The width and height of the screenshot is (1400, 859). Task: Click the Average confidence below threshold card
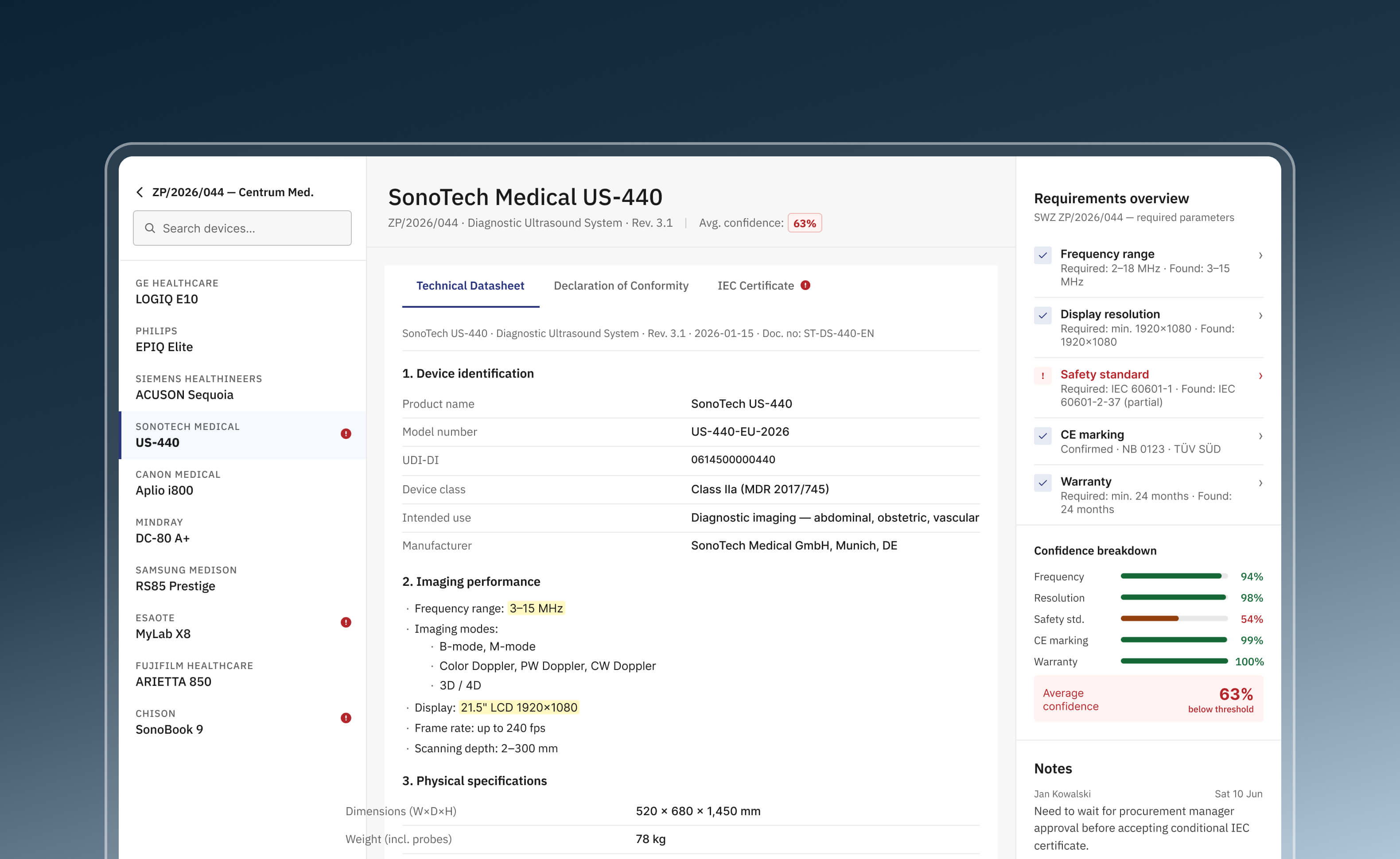pyautogui.click(x=1148, y=699)
